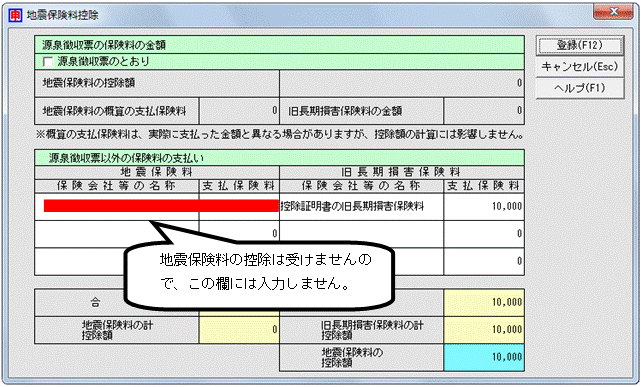Image resolution: width=642 pixels, height=387 pixels.
Task: Click the 旧長期損害保険料の金額 amount field
Action: click(x=484, y=111)
